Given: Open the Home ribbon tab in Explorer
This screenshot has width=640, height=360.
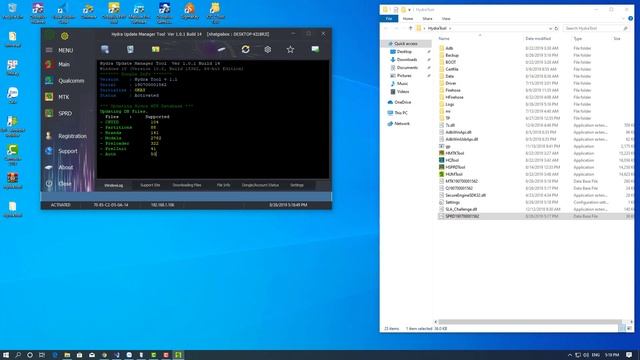Looking at the screenshot, I should (408, 19).
